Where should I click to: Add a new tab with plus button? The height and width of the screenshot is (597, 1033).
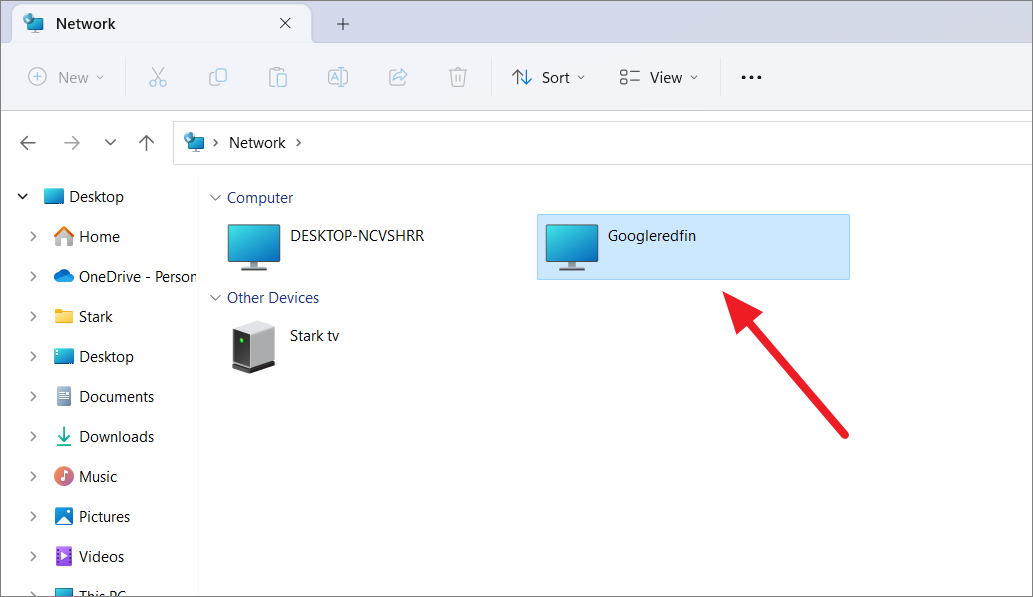click(343, 24)
